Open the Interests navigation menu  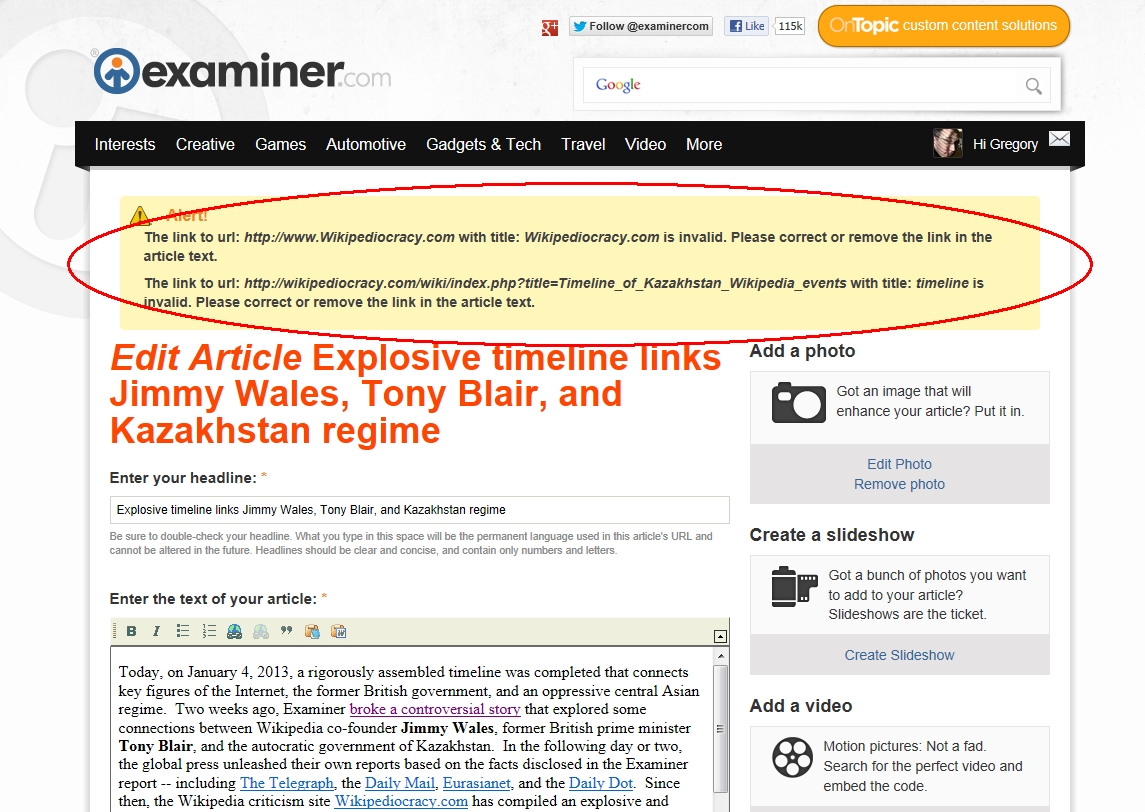pyautogui.click(x=125, y=144)
